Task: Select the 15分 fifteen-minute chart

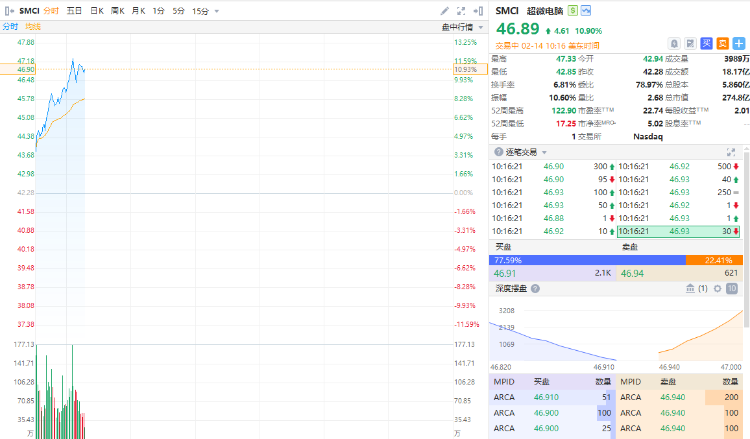Action: tap(200, 11)
